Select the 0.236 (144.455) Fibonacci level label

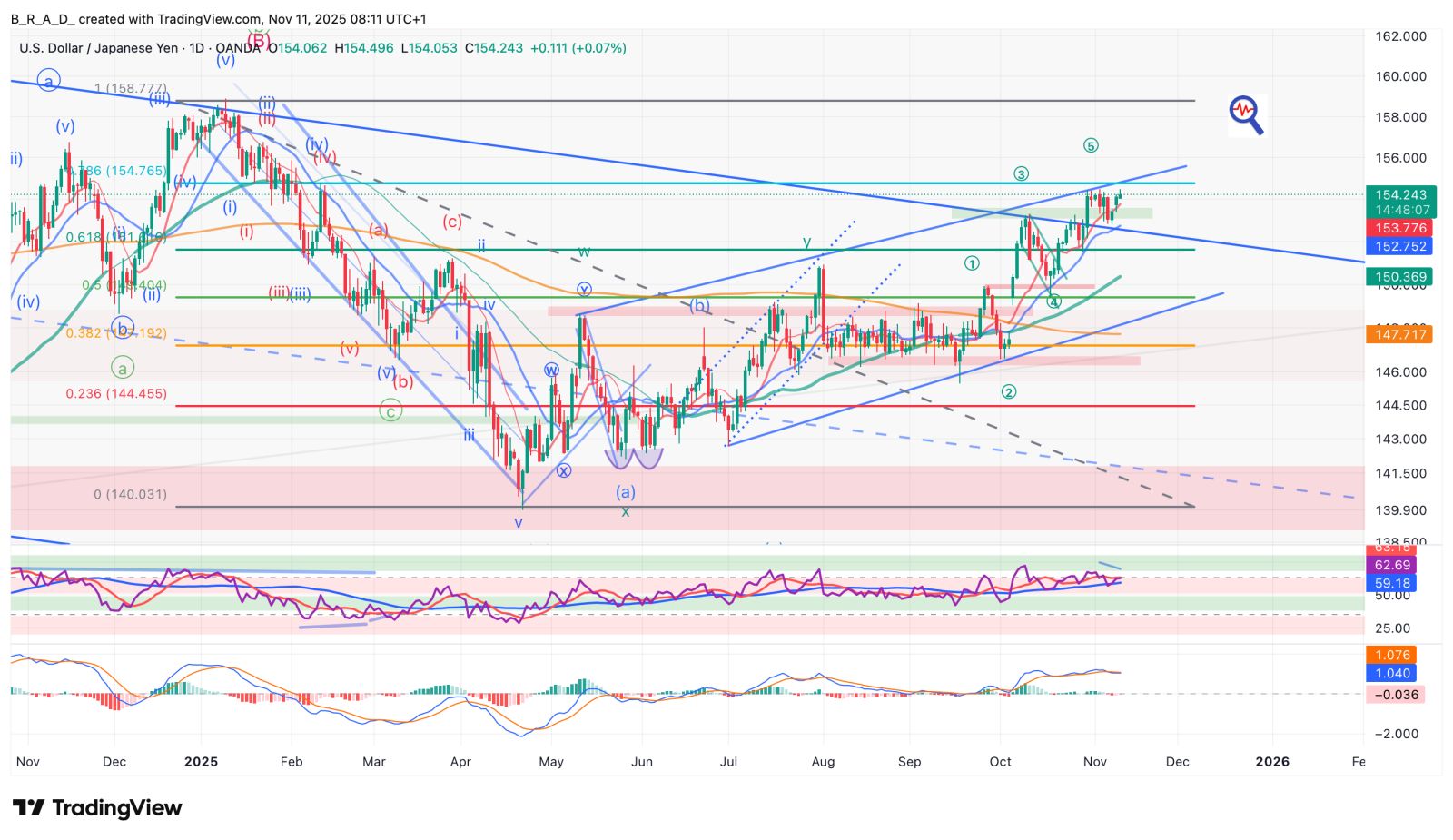[116, 394]
